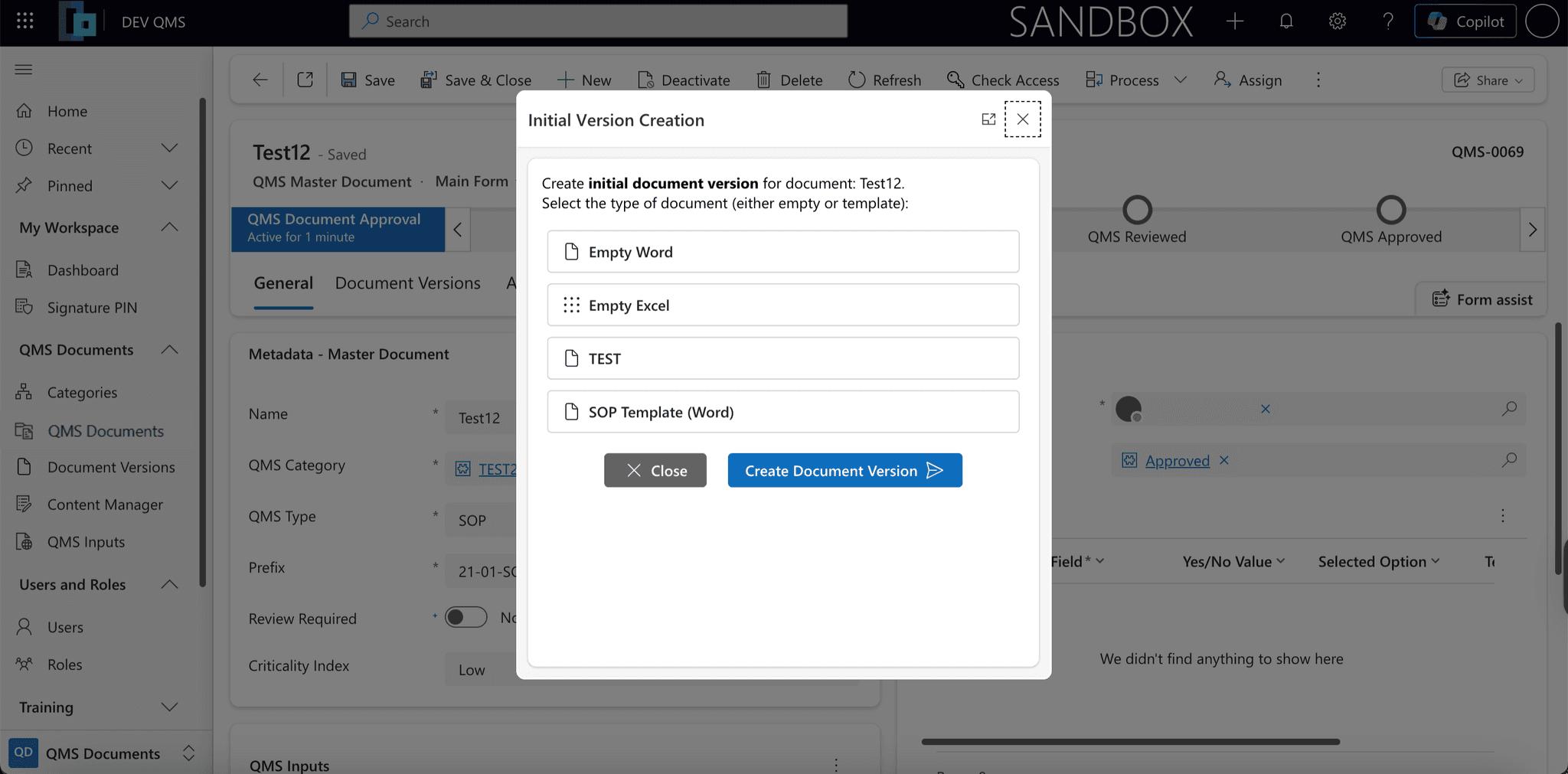Image resolution: width=1568 pixels, height=774 pixels.
Task: Expand the Process dropdown chevron
Action: click(1181, 80)
